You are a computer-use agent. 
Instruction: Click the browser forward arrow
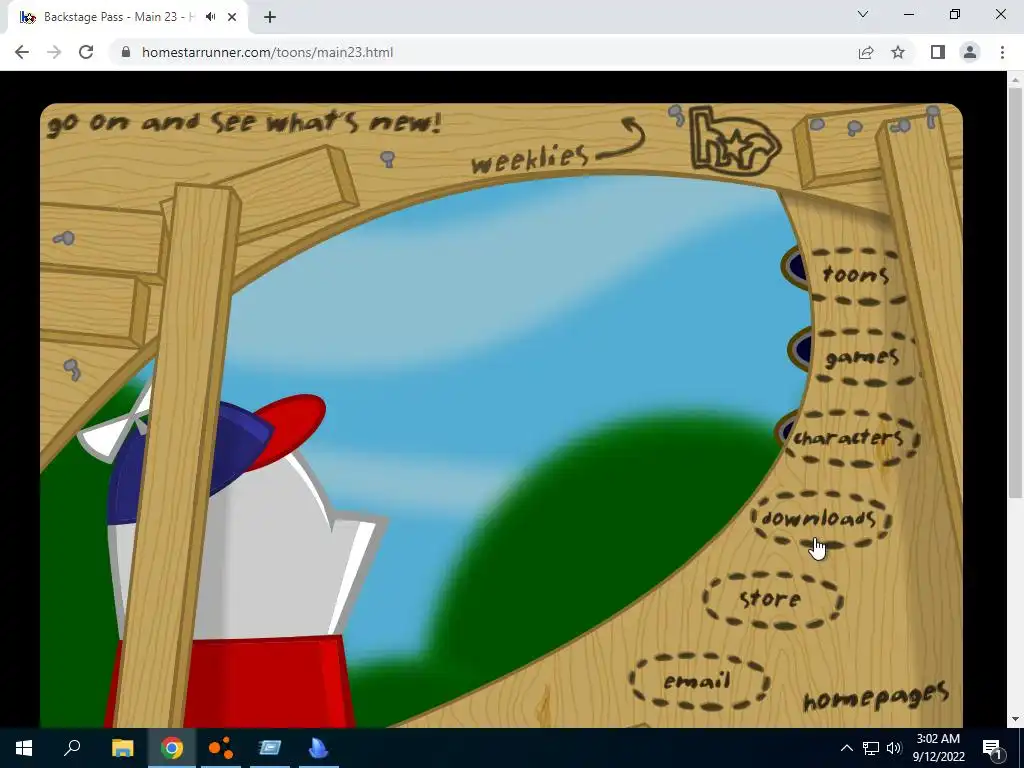point(54,52)
